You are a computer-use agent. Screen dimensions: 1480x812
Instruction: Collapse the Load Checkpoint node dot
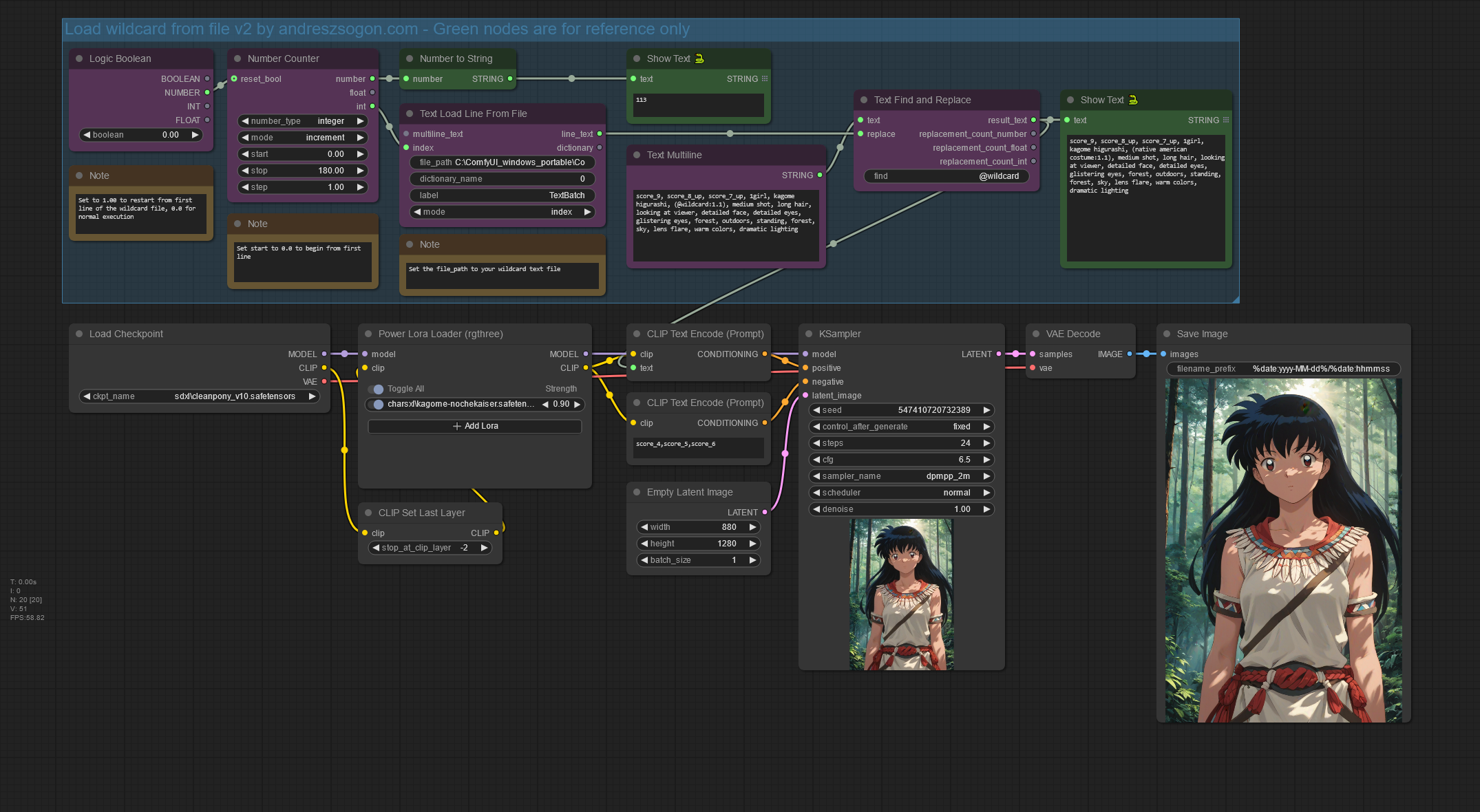[x=79, y=334]
